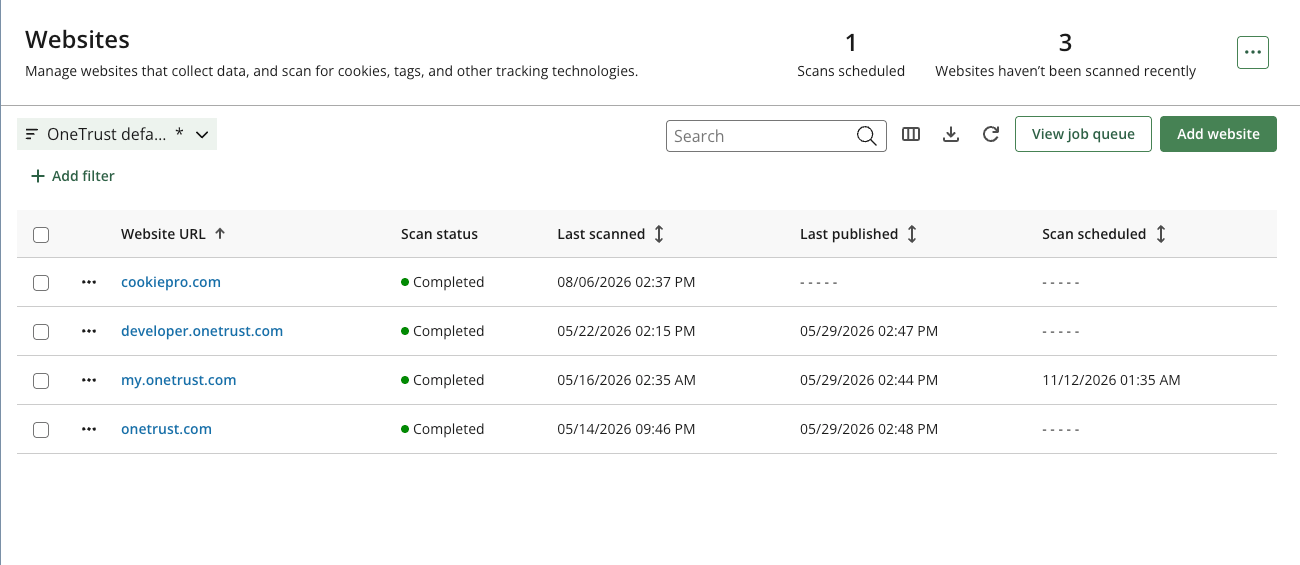Open the my.onetrust.com website link
1300x565 pixels.
pyautogui.click(x=179, y=380)
